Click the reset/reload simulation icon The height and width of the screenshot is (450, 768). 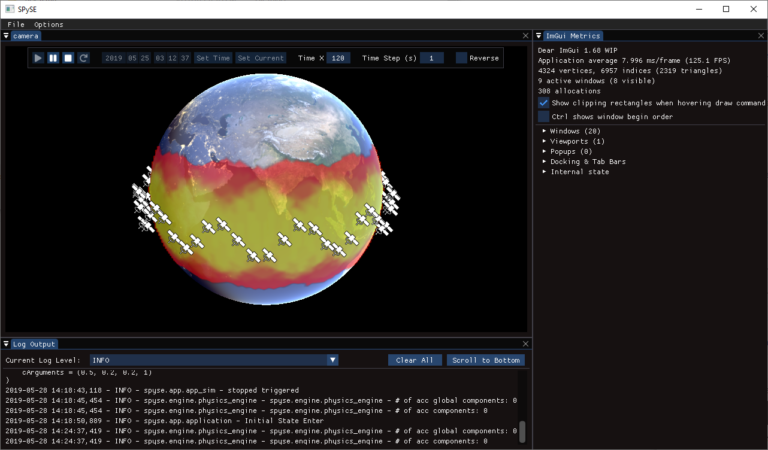(84, 58)
